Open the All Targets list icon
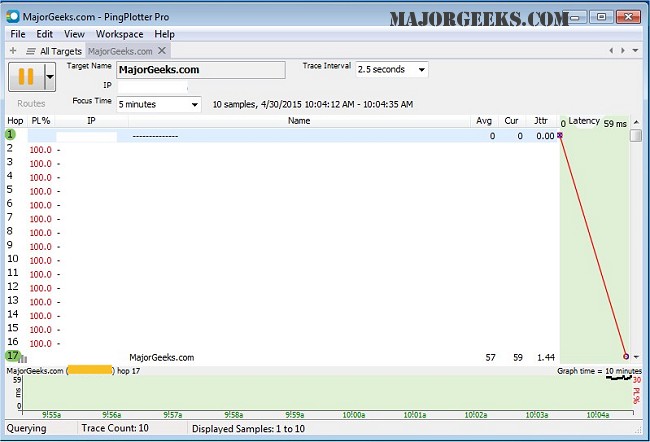The image size is (650, 442). click(30, 51)
